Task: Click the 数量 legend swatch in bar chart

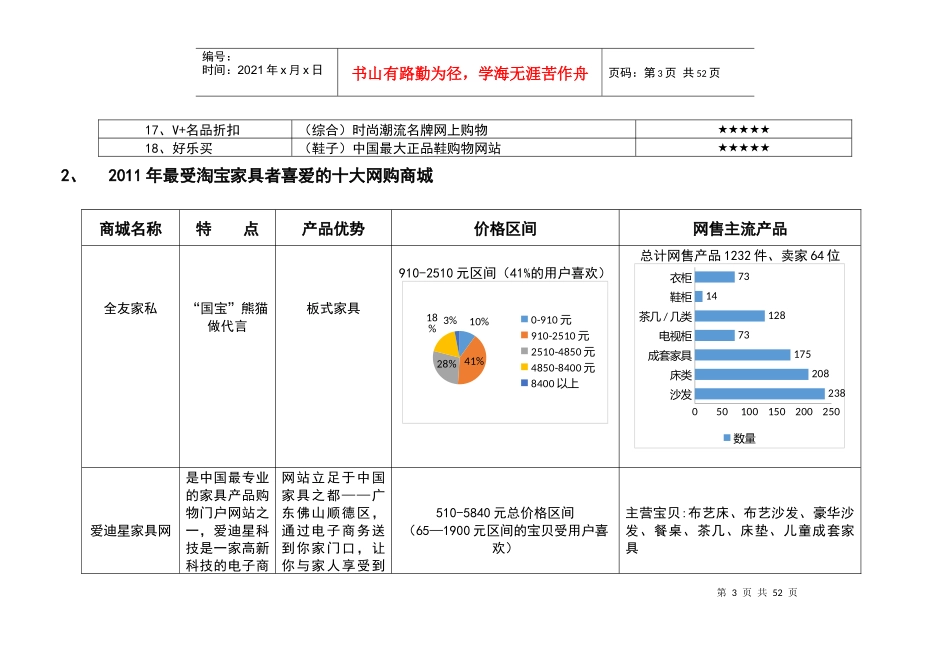Action: pos(727,437)
